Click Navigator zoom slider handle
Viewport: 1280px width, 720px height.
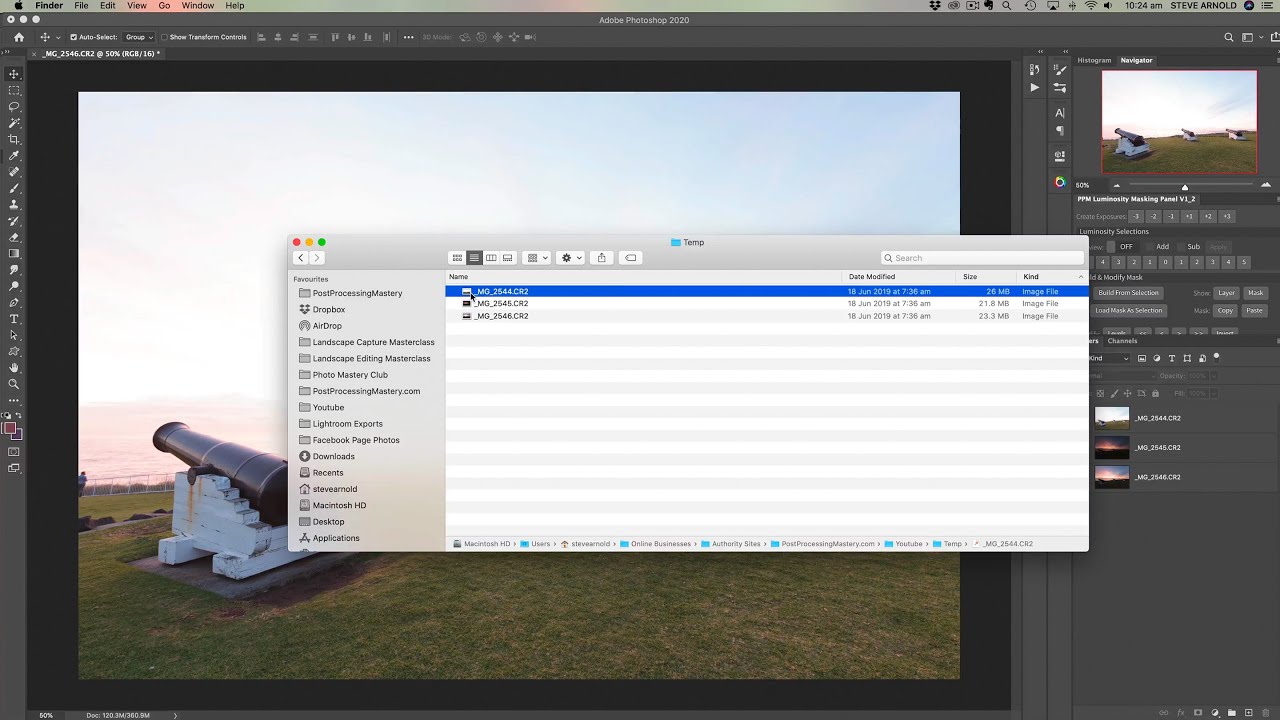(1185, 186)
